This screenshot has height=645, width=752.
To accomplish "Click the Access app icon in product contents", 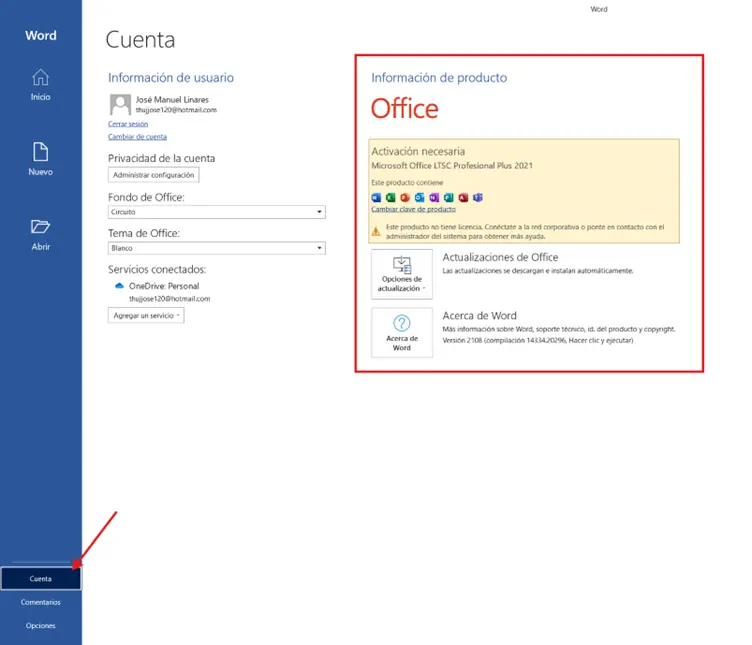I will (x=463, y=198).
